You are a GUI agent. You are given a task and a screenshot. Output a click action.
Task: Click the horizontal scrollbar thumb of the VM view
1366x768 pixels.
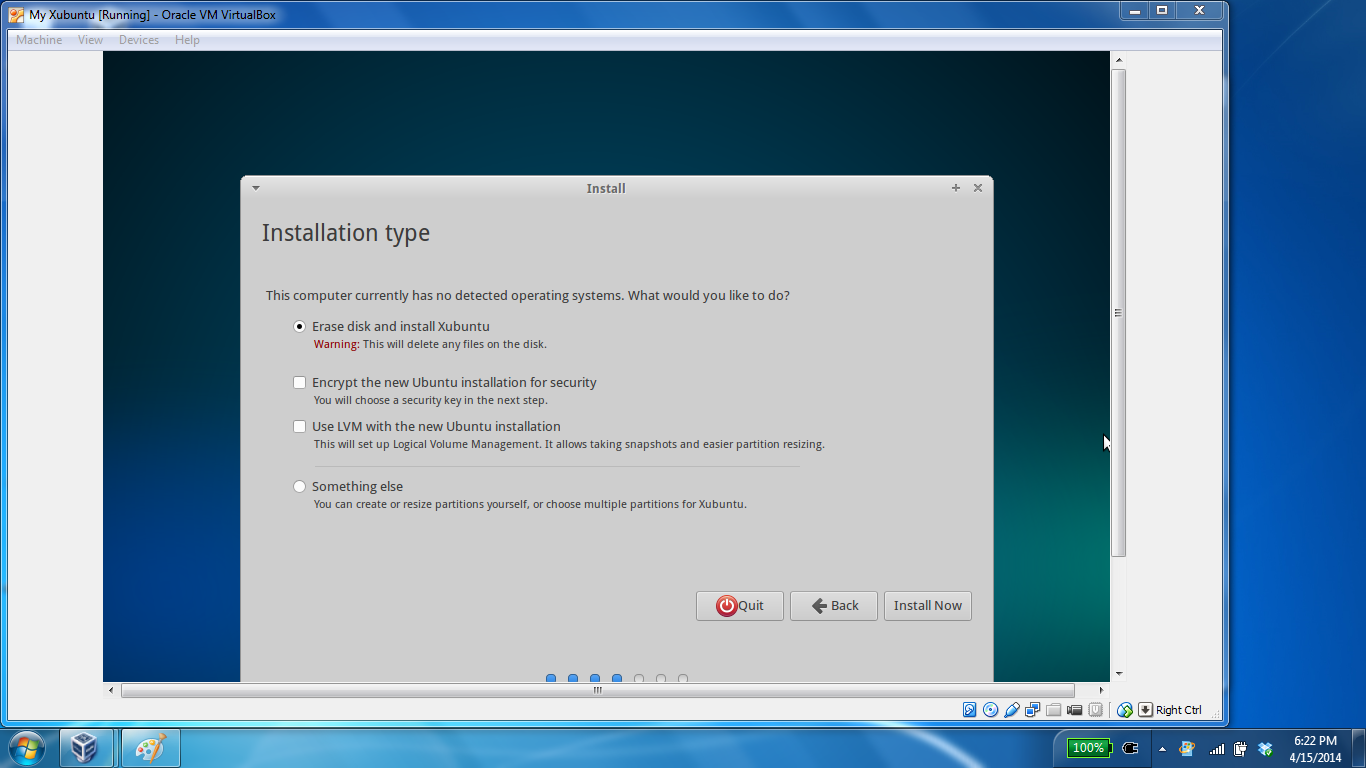pyautogui.click(x=598, y=690)
